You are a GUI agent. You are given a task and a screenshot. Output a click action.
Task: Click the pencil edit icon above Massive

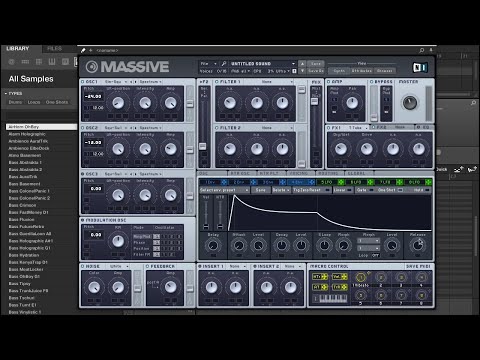coord(83,51)
